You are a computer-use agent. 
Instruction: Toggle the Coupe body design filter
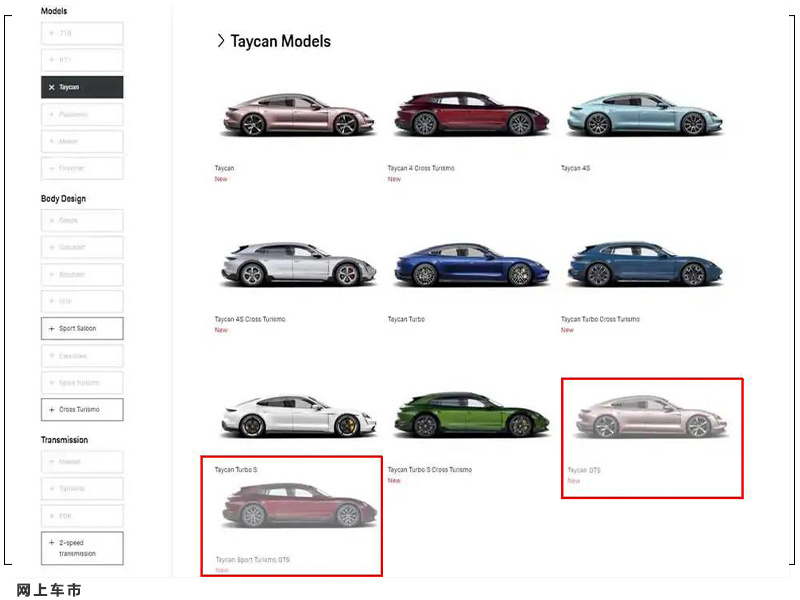coord(82,220)
